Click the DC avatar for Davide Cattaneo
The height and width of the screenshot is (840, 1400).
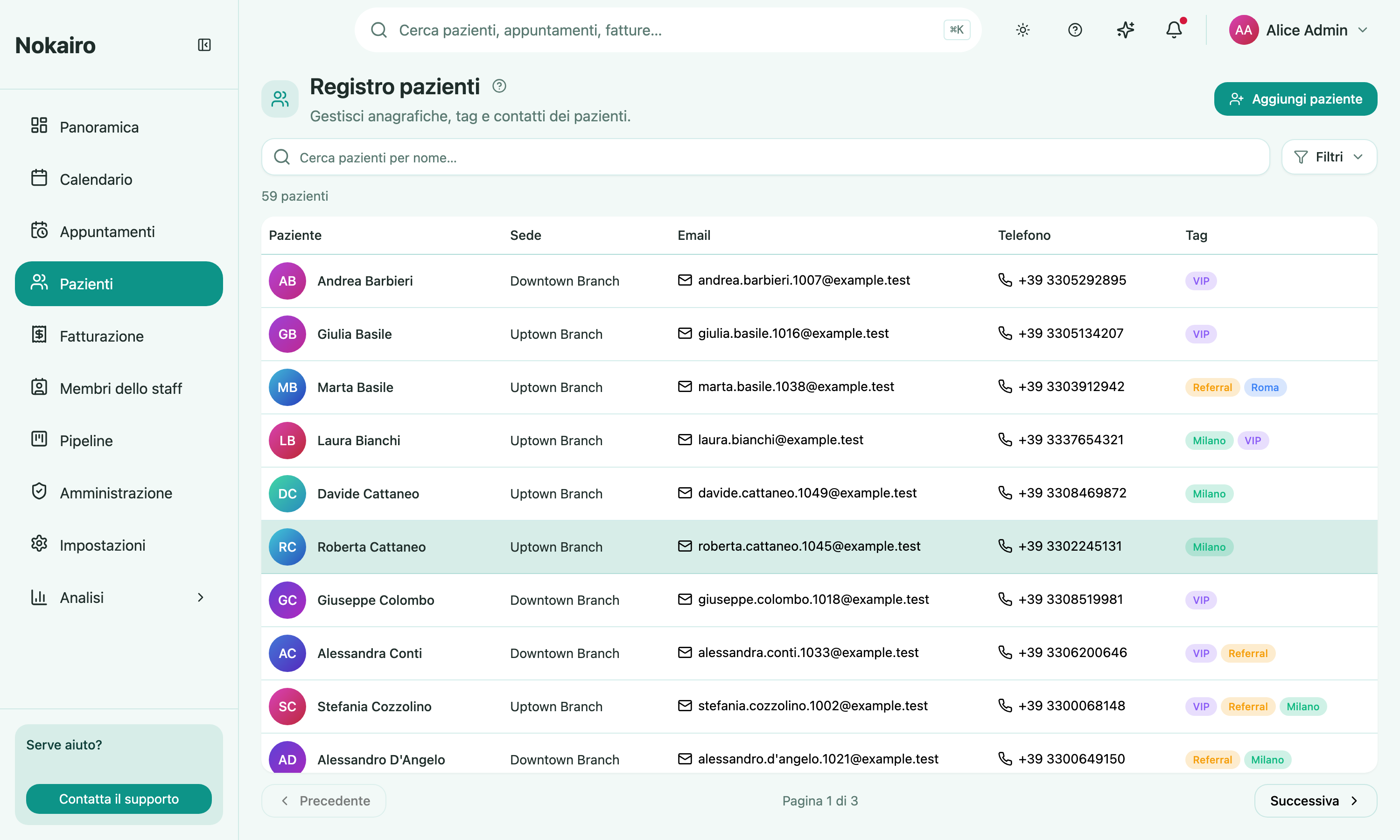pyautogui.click(x=287, y=494)
